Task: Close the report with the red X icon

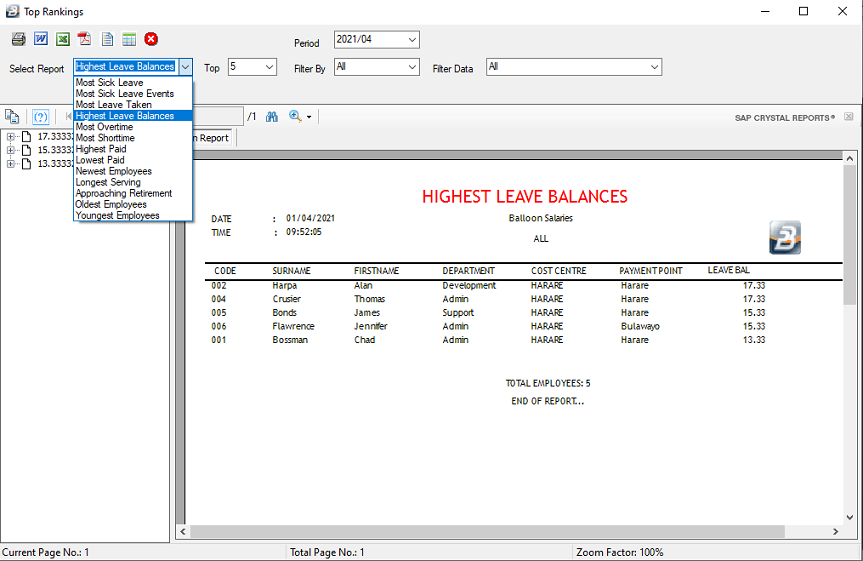Action: [x=151, y=39]
